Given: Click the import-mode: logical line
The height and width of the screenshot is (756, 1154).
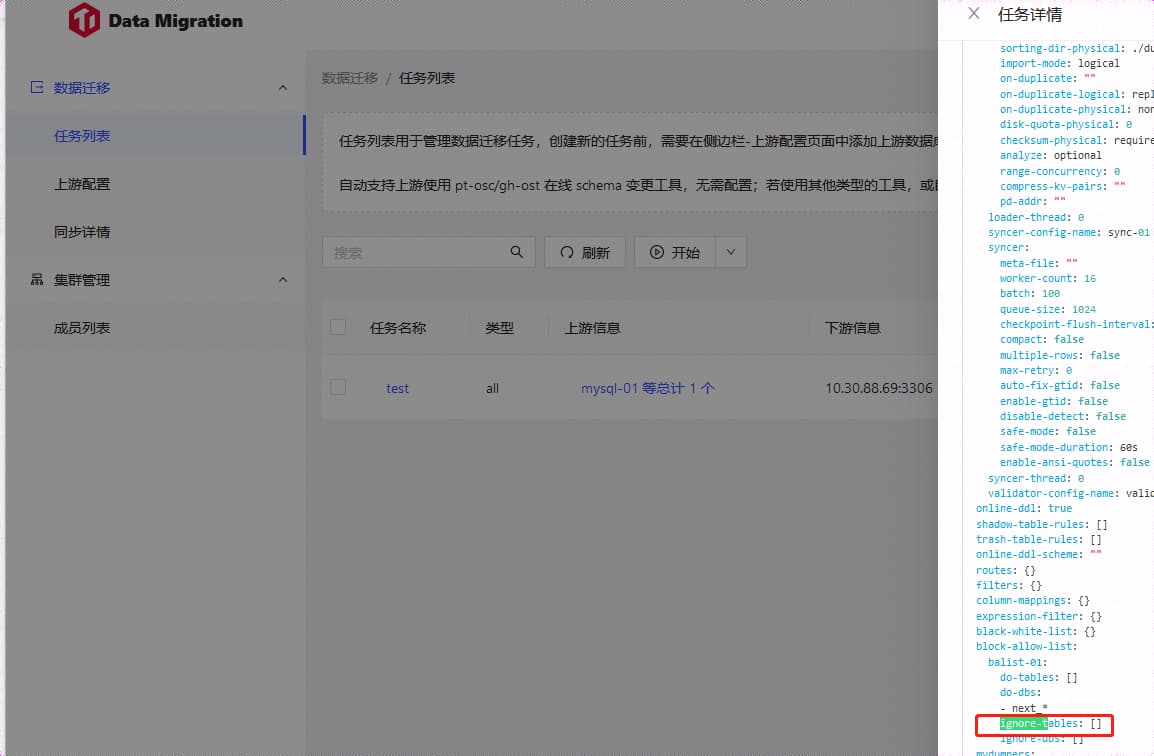Looking at the screenshot, I should 1060,63.
